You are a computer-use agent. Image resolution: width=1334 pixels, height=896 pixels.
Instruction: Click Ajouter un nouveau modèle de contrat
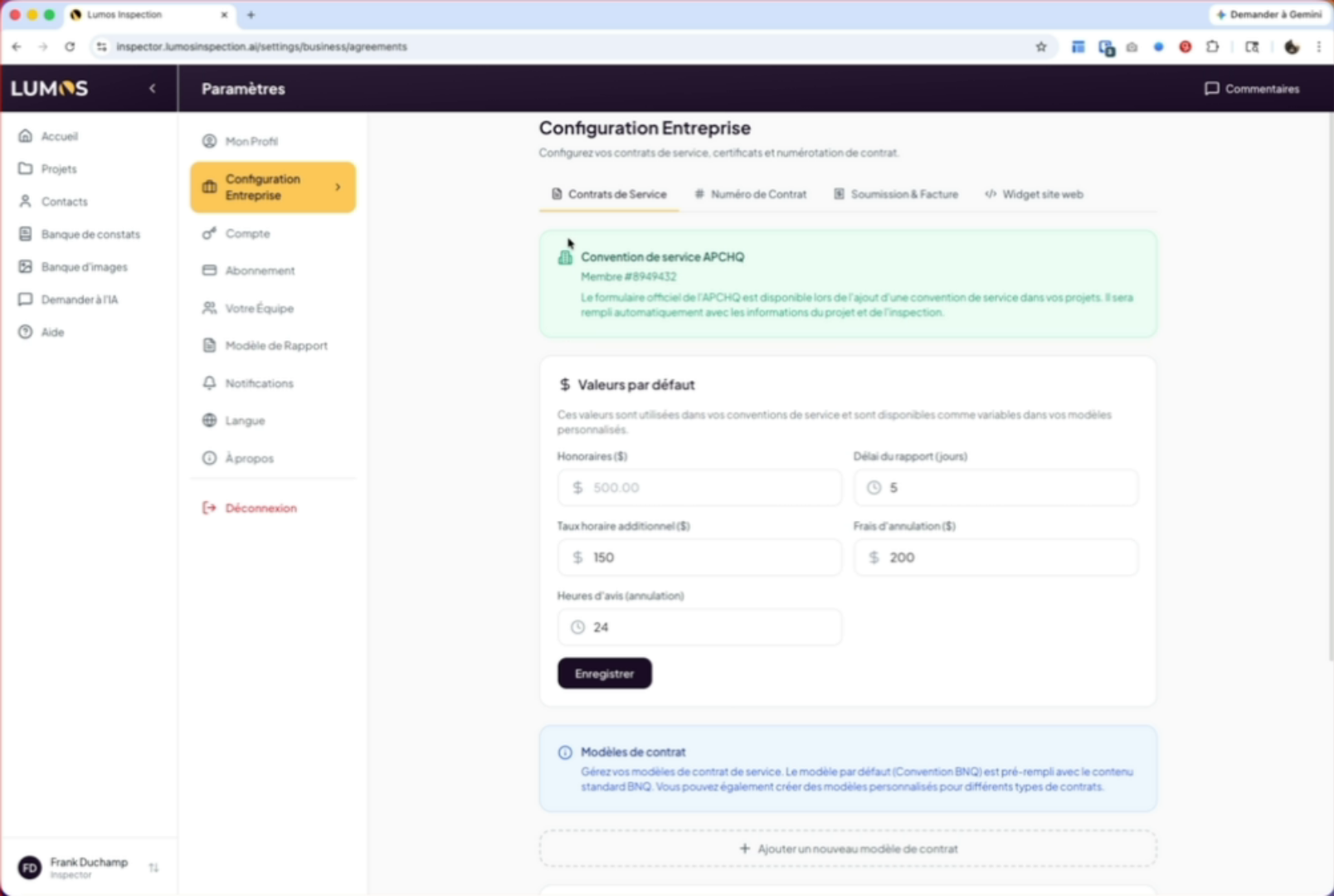848,849
